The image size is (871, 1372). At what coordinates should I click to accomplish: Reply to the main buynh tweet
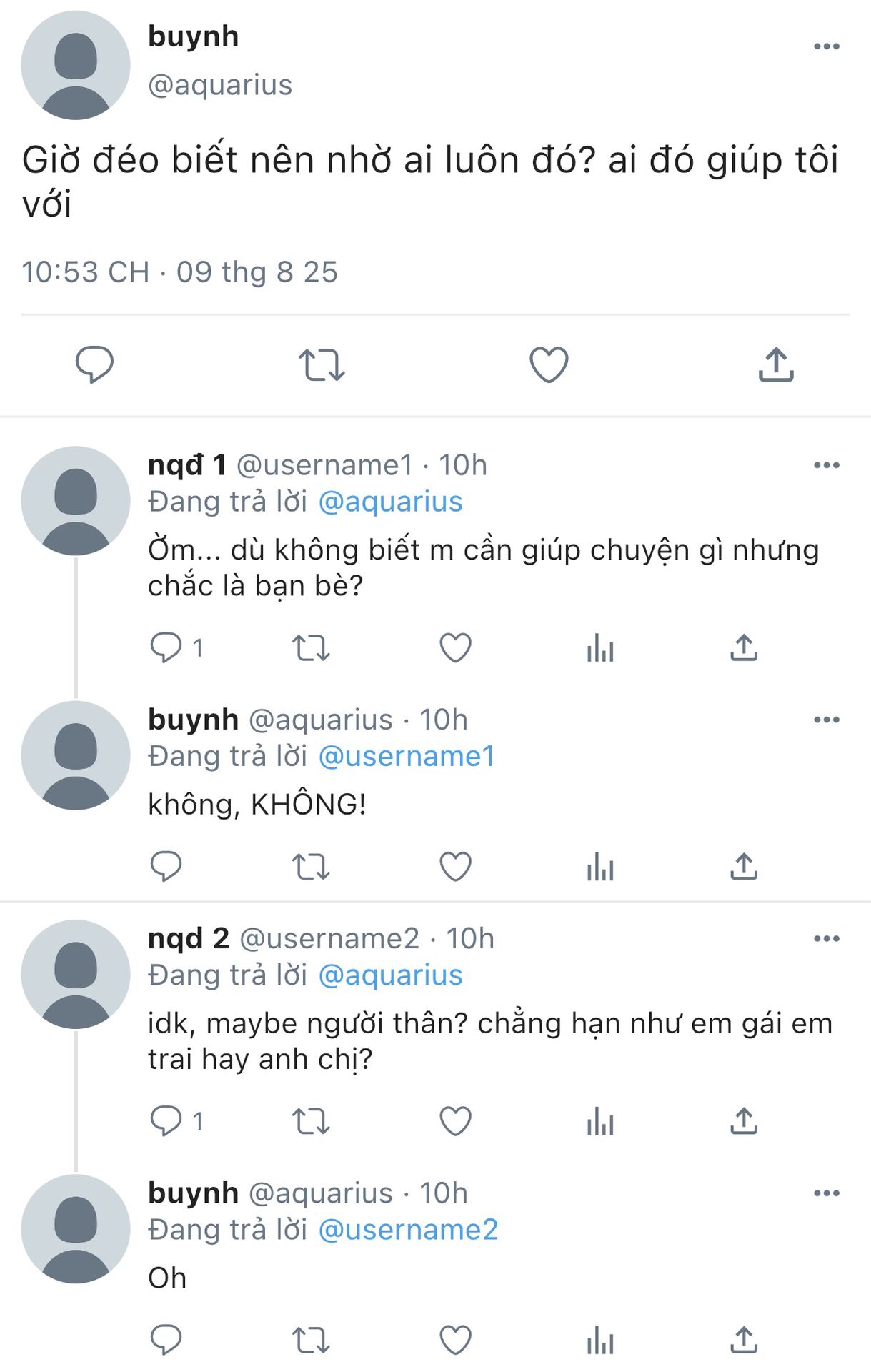click(x=94, y=364)
